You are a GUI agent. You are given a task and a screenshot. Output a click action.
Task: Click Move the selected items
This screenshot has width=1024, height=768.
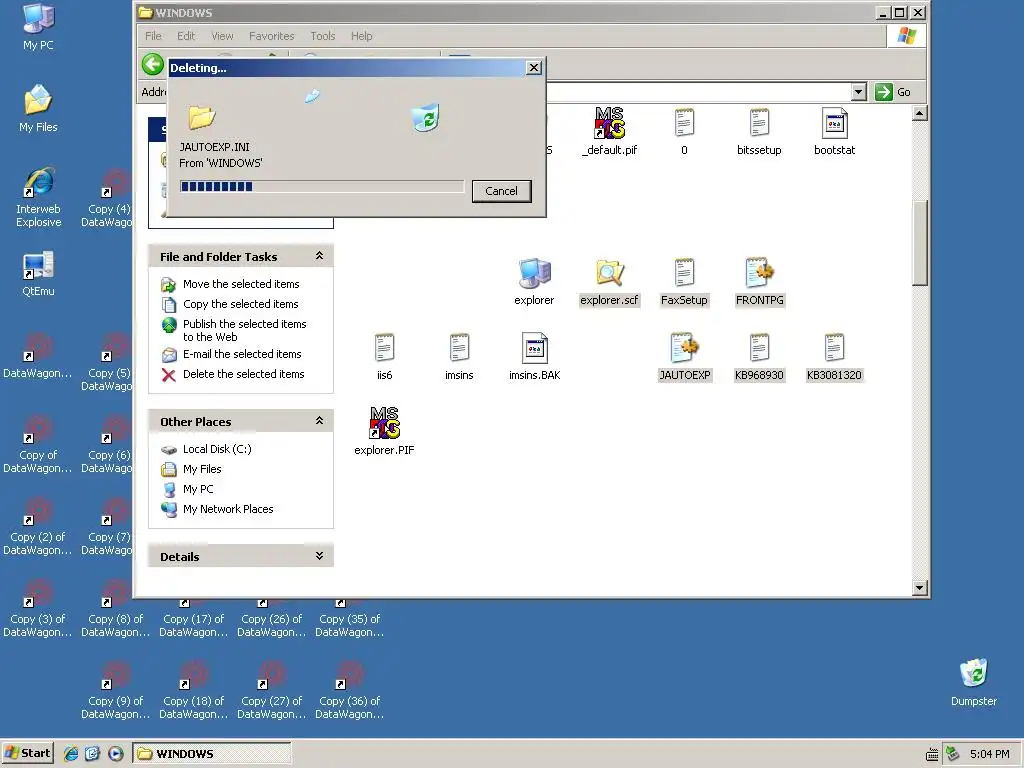pyautogui.click(x=241, y=284)
